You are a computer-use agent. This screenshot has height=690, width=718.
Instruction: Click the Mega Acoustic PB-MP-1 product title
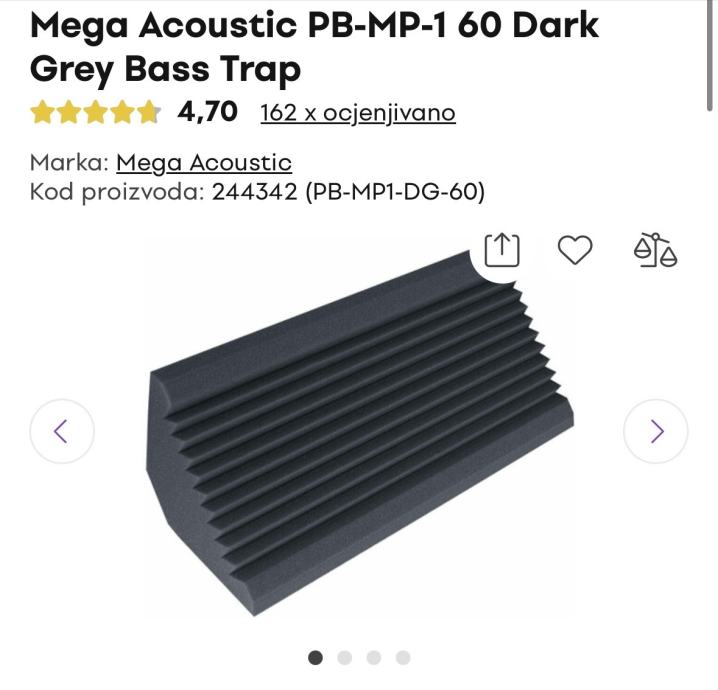click(314, 47)
